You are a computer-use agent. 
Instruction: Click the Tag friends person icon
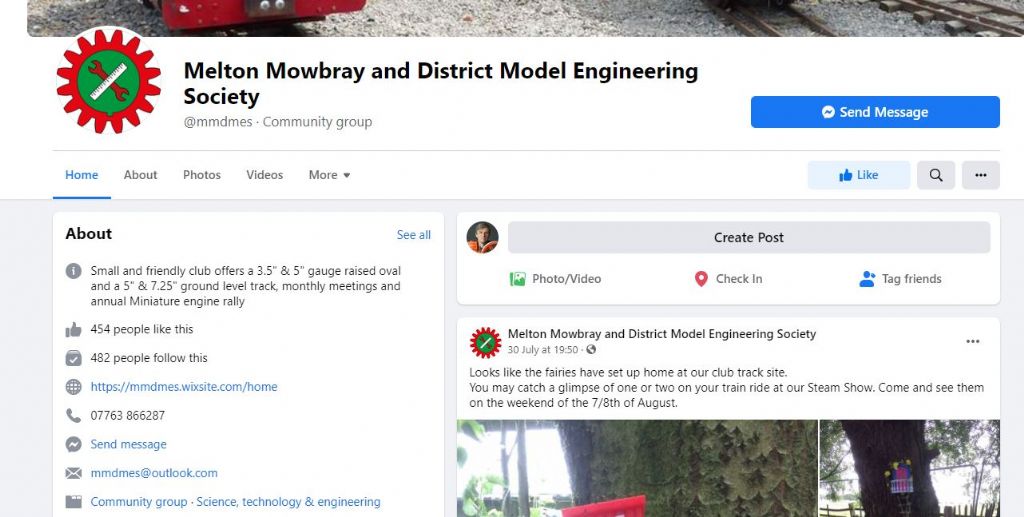(x=867, y=279)
